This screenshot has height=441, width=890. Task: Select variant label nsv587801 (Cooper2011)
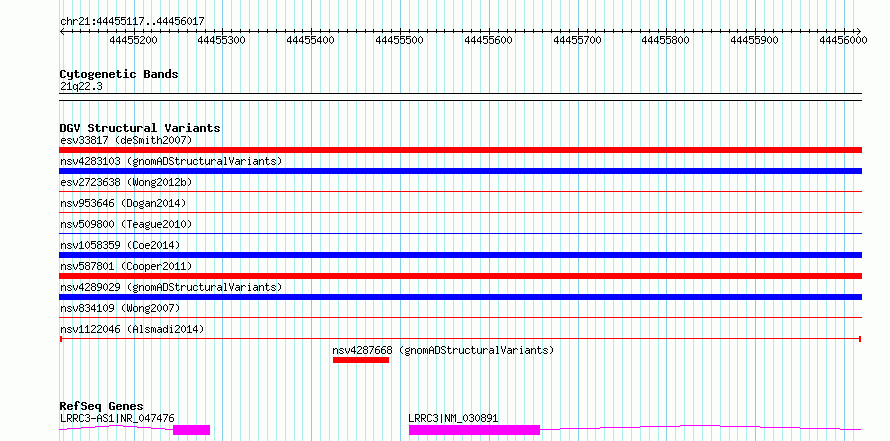pos(126,266)
